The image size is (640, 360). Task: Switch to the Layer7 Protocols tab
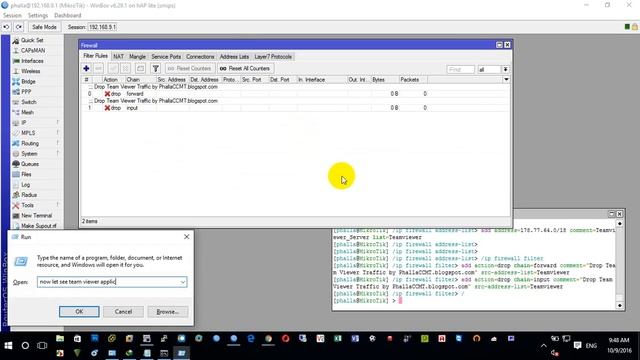point(273,56)
